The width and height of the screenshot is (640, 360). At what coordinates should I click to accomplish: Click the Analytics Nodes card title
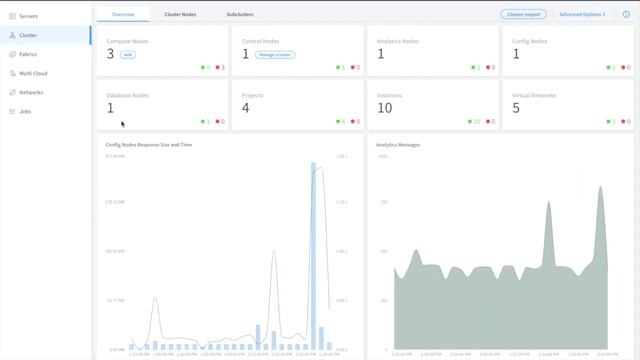[x=398, y=41]
